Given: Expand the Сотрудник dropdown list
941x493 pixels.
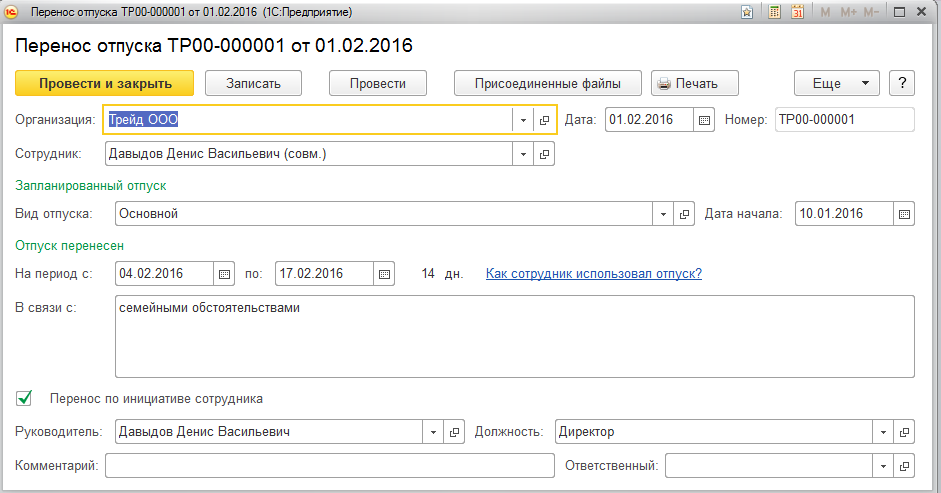Looking at the screenshot, I should click(x=523, y=154).
